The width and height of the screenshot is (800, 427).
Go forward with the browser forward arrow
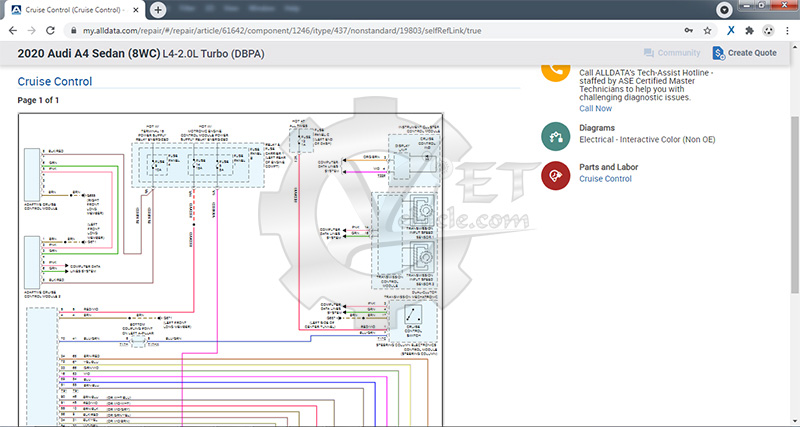click(32, 31)
